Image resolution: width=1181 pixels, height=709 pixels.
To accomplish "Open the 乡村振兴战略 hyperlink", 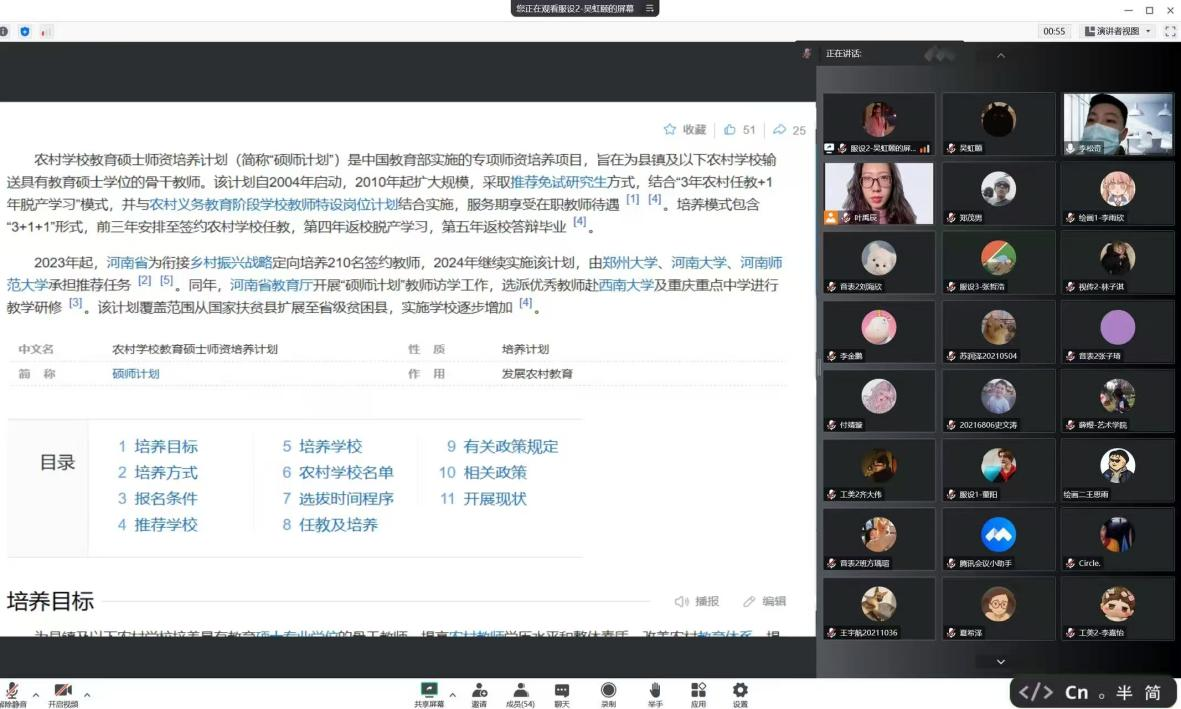I will [x=231, y=263].
